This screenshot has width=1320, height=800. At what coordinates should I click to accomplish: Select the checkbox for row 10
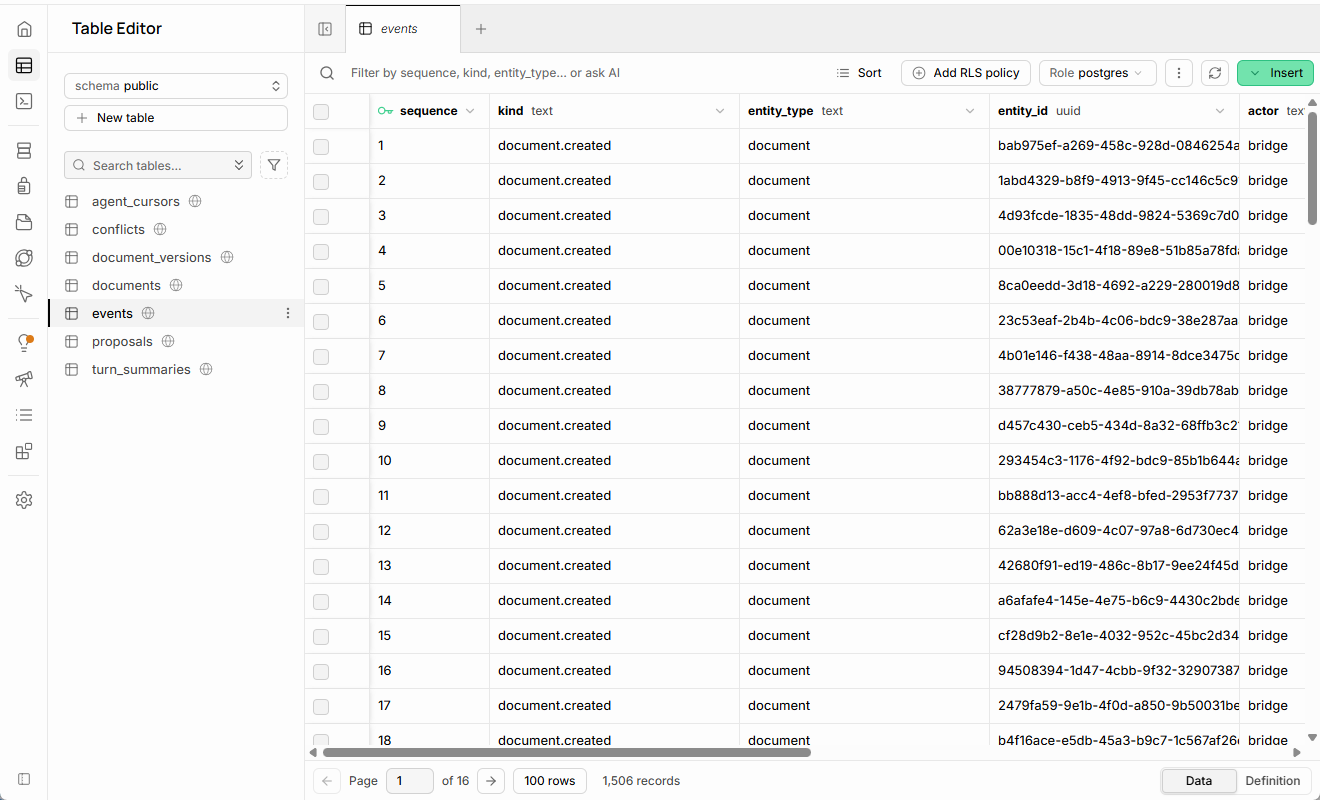[x=321, y=461]
